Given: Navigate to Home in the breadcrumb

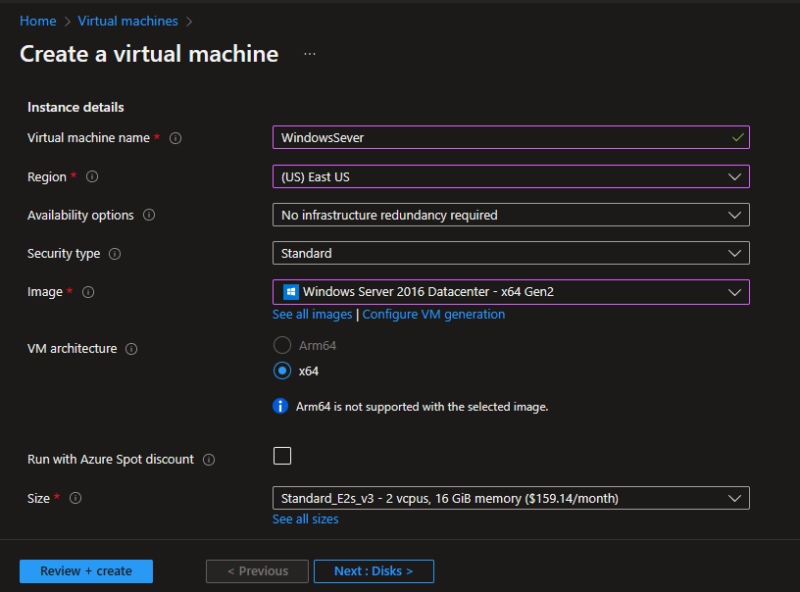Looking at the screenshot, I should [x=37, y=20].
